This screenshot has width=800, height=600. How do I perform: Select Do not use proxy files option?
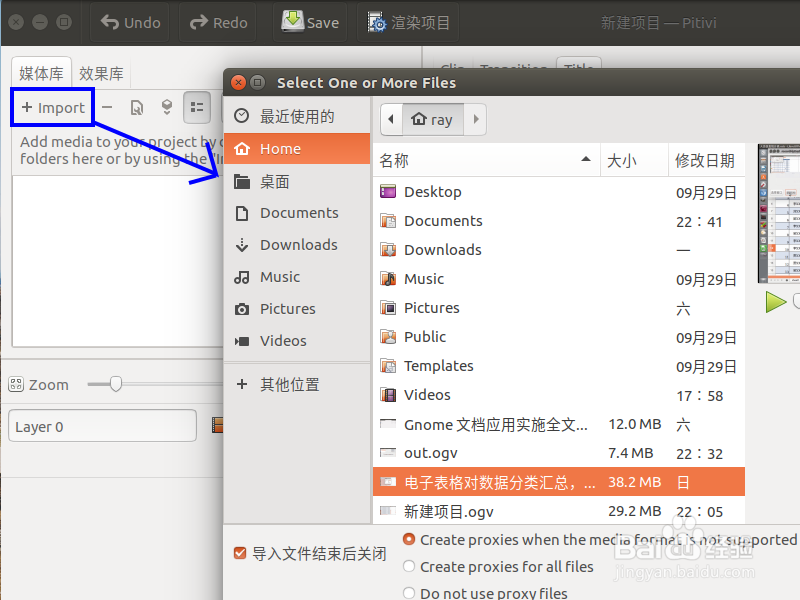pyautogui.click(x=409, y=593)
